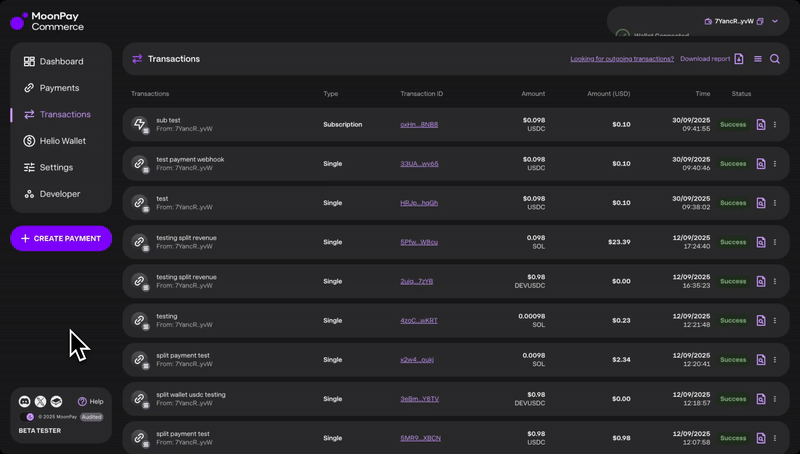Click the Audited badge
This screenshot has height=454, width=800.
point(92,417)
